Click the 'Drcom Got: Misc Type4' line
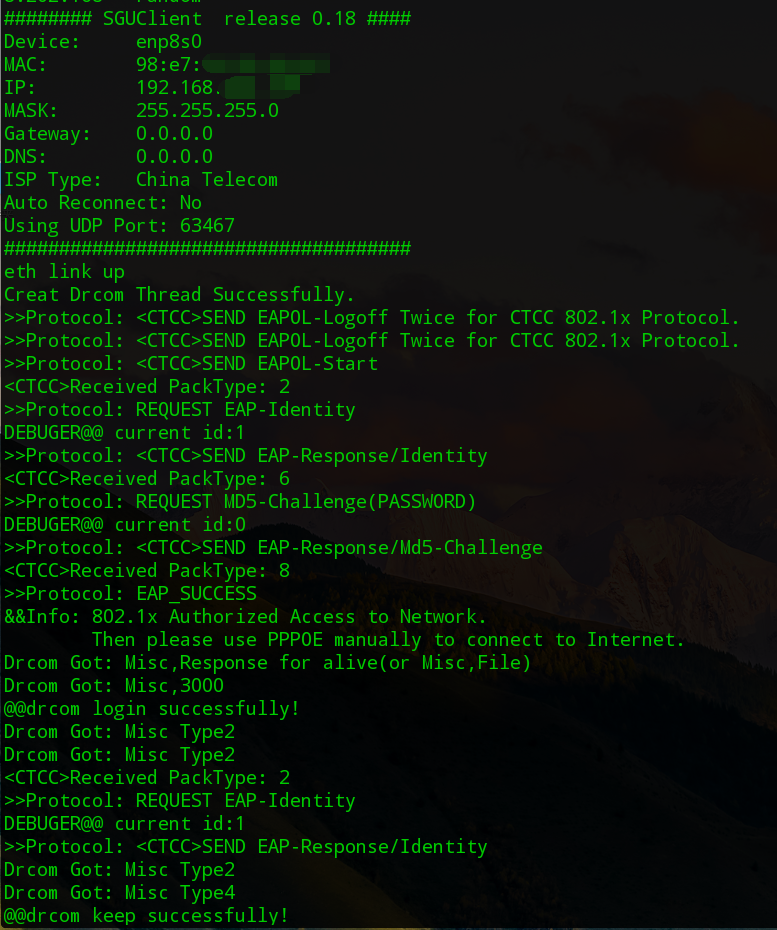The height and width of the screenshot is (930, 777). click(x=119, y=893)
